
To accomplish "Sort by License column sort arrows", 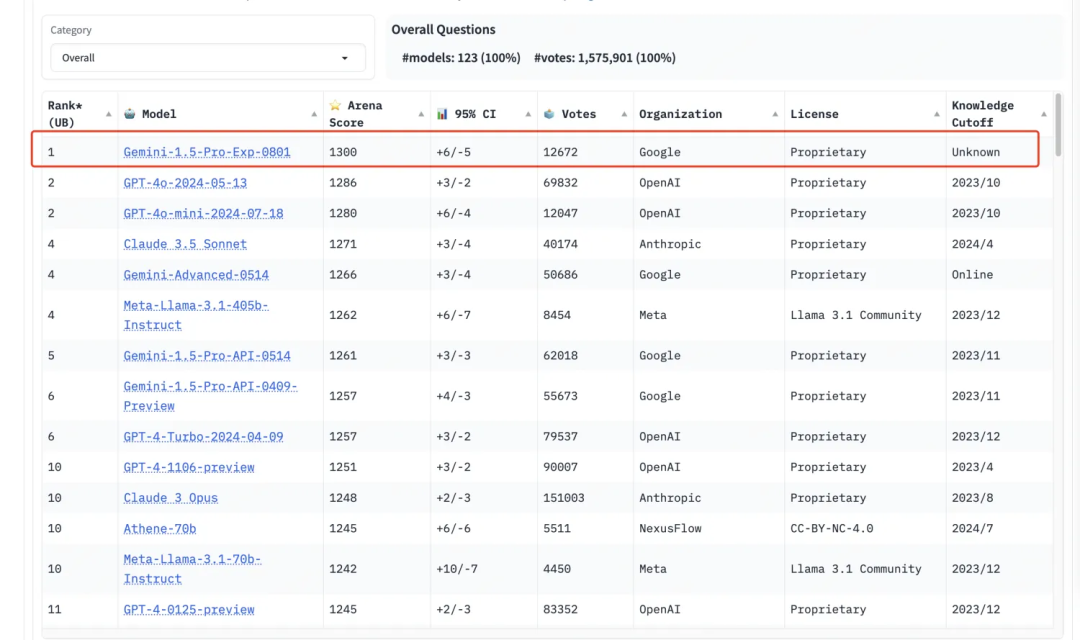I will pos(937,114).
